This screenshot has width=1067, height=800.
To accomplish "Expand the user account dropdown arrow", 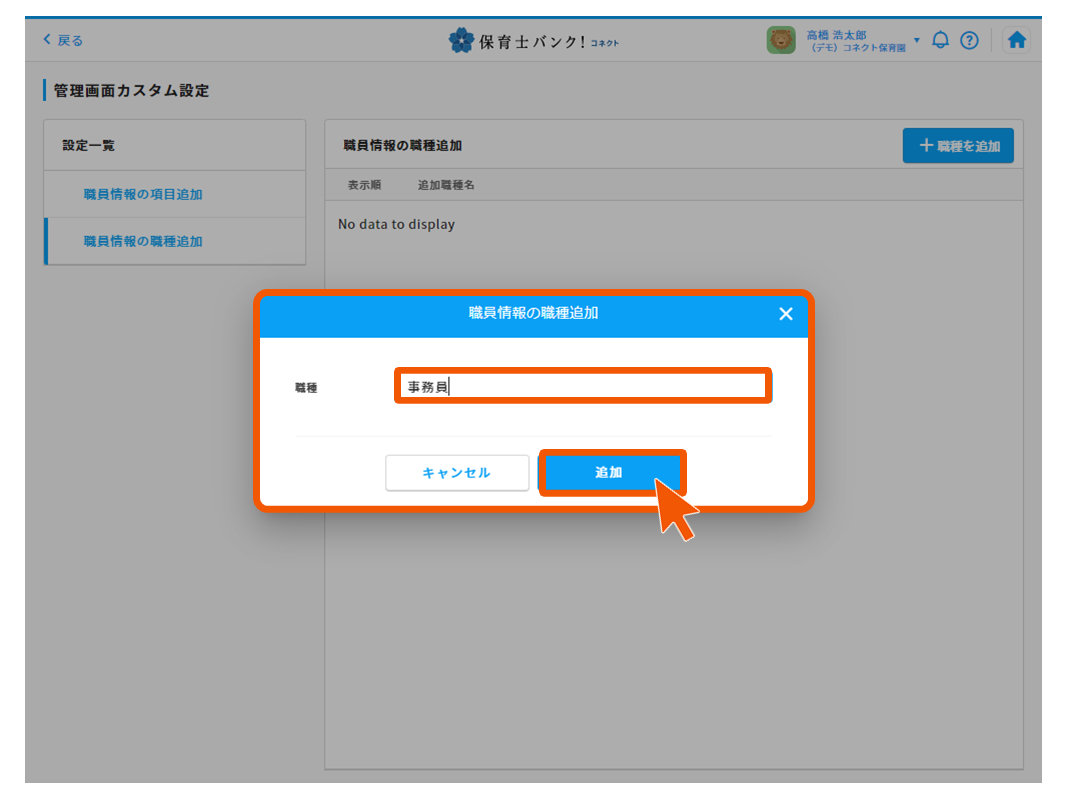I will click(x=917, y=40).
